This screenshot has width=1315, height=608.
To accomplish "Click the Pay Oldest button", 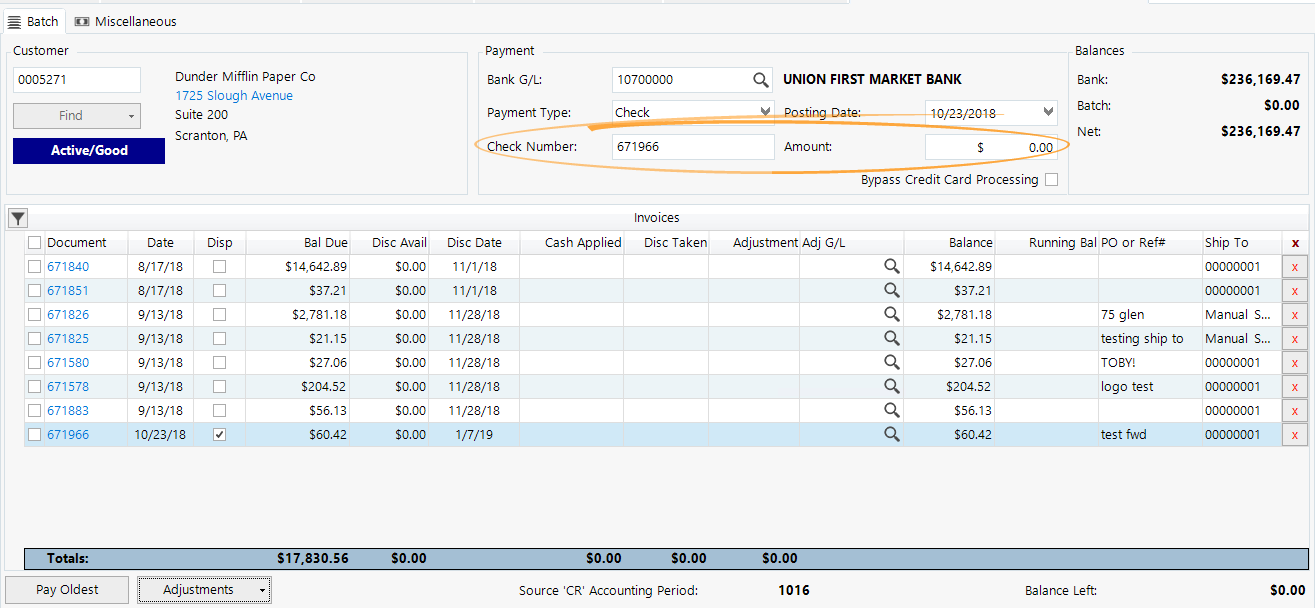I will tap(67, 590).
